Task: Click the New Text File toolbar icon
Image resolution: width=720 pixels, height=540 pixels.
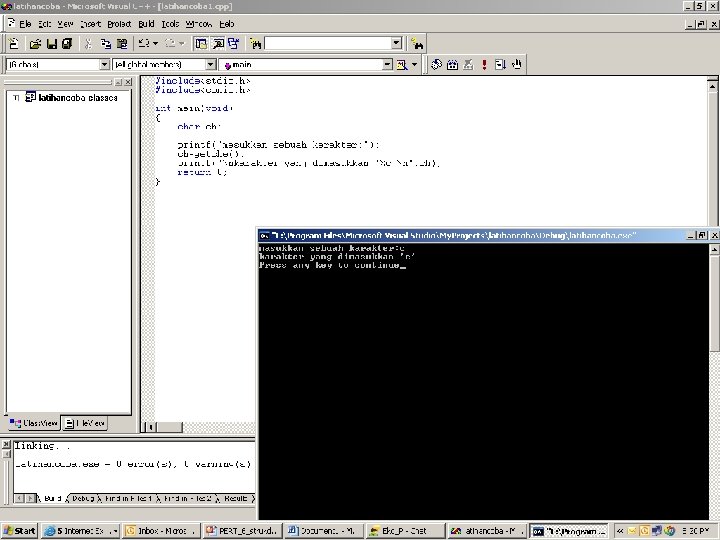Action: coord(15,43)
